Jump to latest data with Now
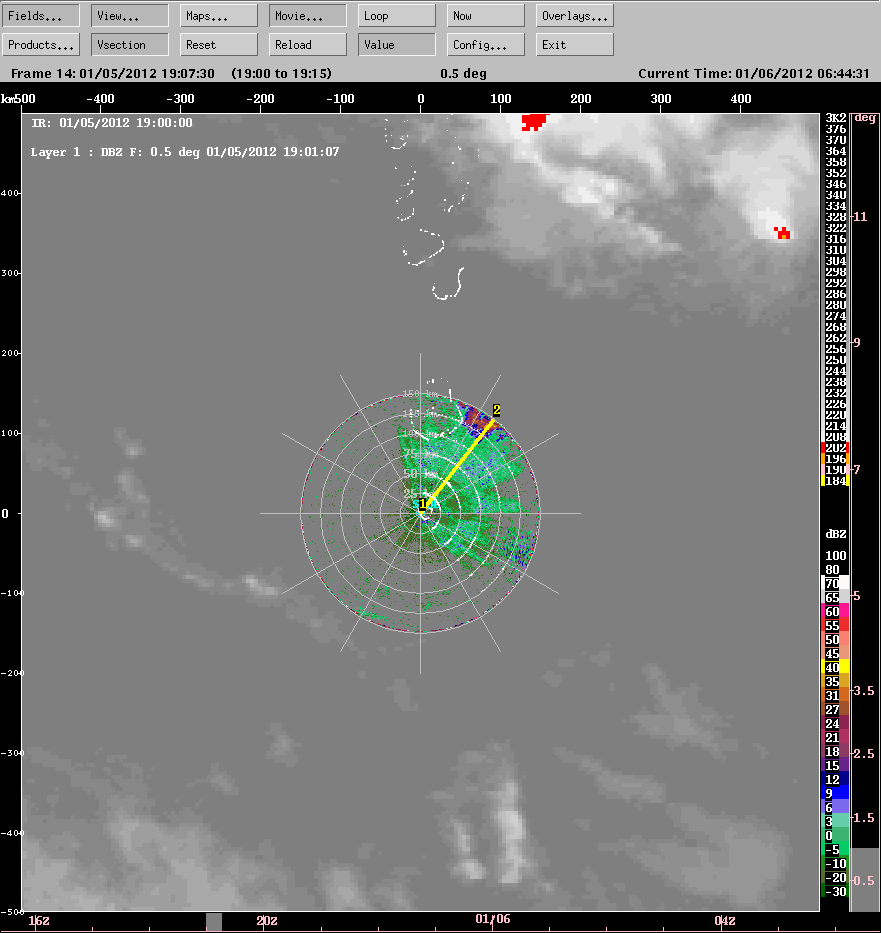The height and width of the screenshot is (933, 881). 485,15
